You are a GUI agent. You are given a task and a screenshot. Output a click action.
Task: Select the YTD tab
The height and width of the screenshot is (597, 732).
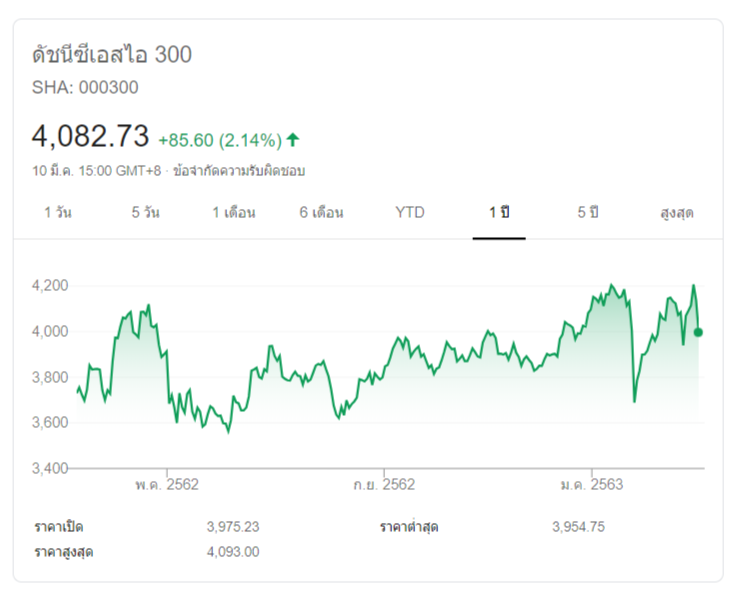pyautogui.click(x=409, y=212)
